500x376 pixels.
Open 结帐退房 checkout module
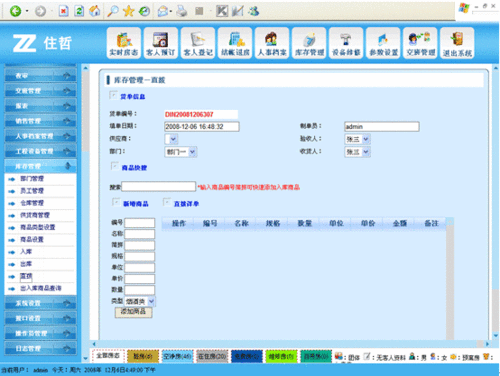(235, 43)
